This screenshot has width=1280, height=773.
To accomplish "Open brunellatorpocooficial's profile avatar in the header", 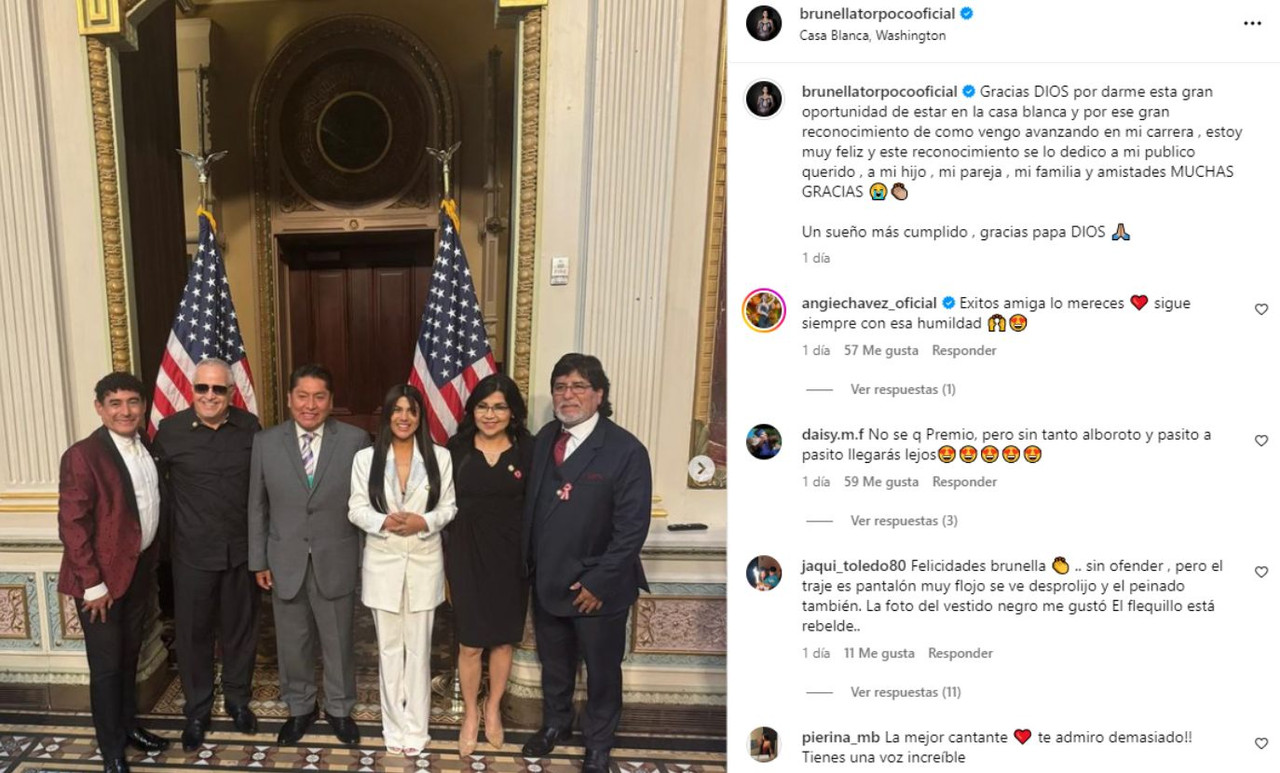I will pos(764,23).
